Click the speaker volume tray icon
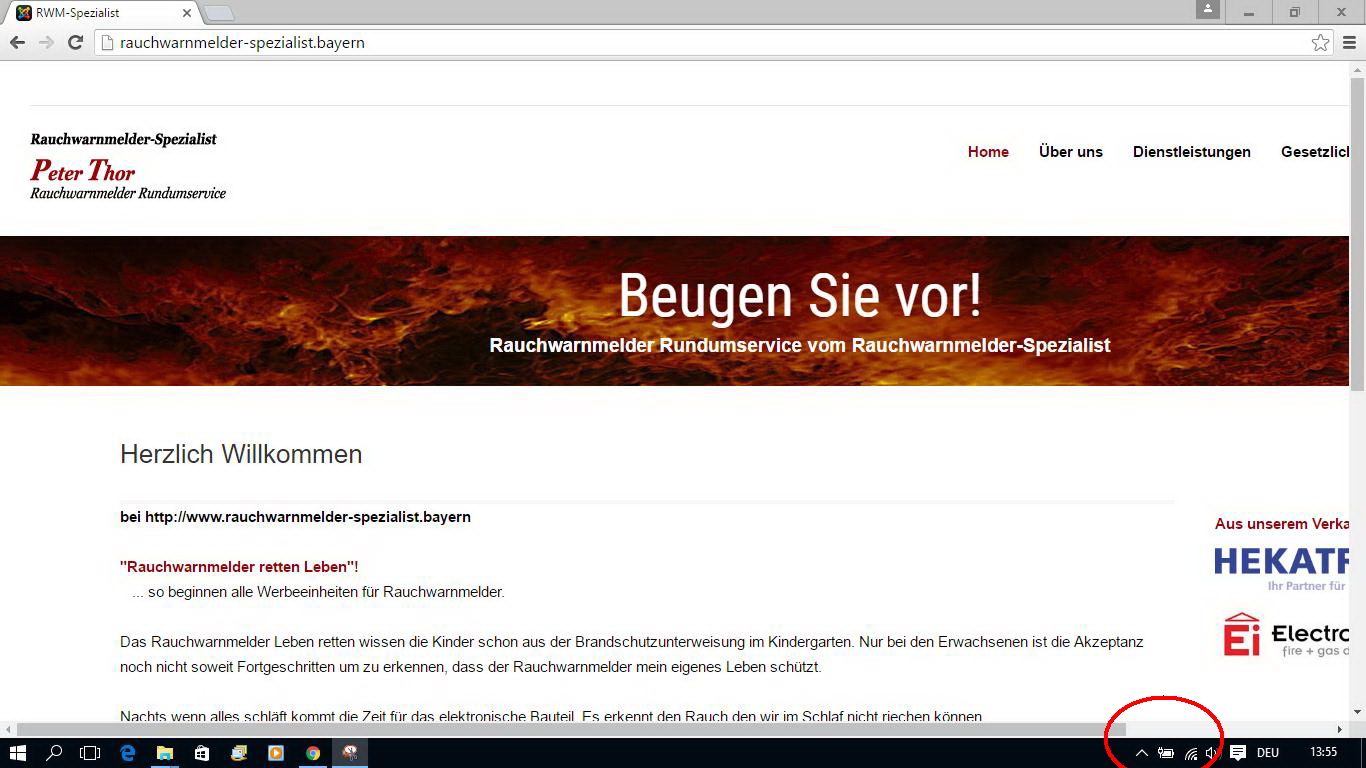1366x768 pixels. point(1212,753)
